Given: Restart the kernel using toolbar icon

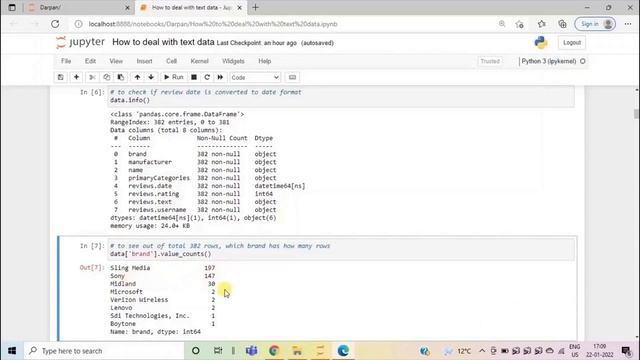Looking at the screenshot, I should (x=207, y=77).
